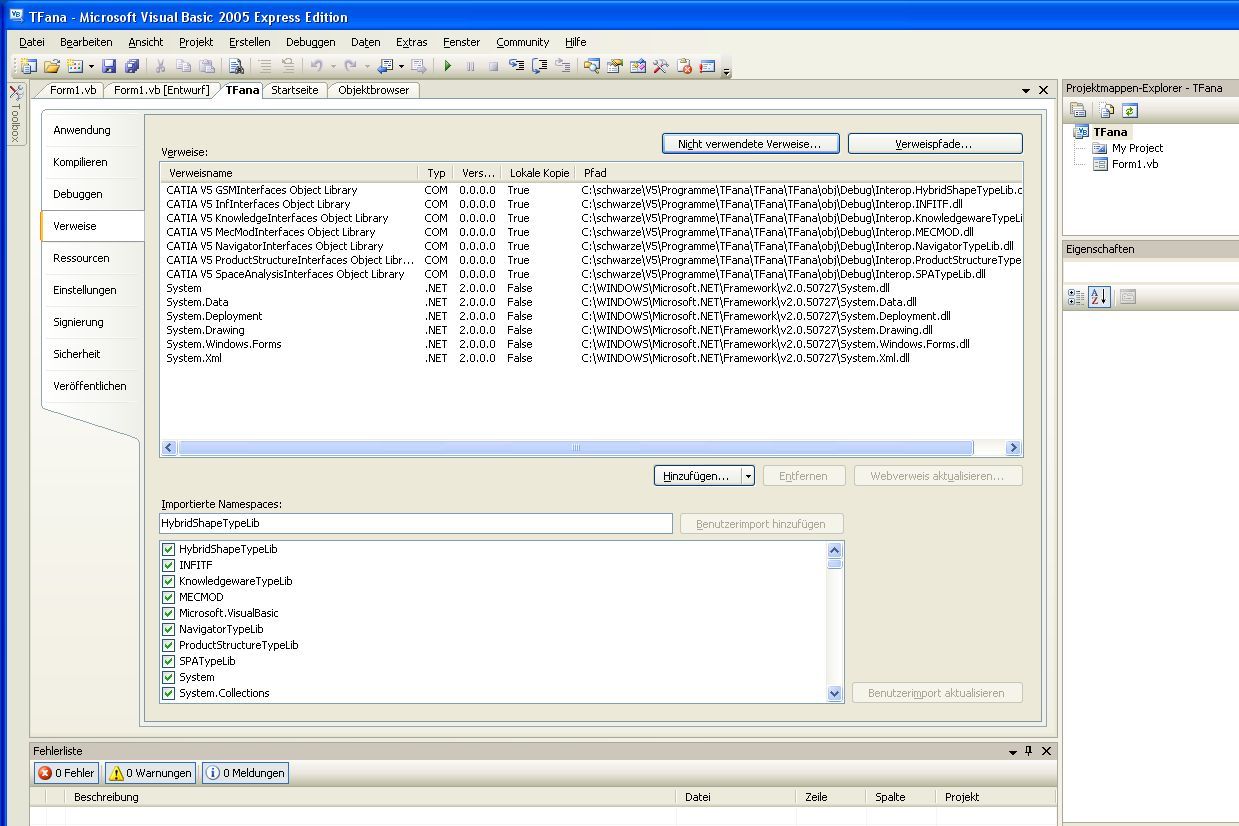Switch to Form1.vb [Entwurf] tab
The height and width of the screenshot is (826, 1239).
(161, 90)
